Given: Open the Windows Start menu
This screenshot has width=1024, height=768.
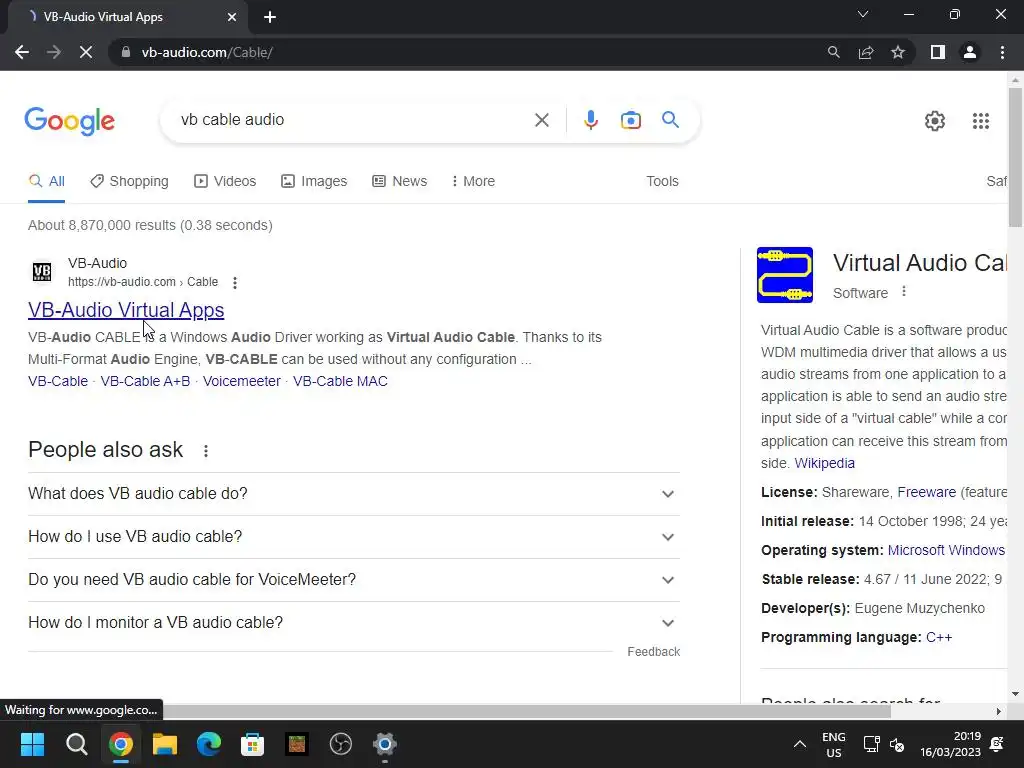Looking at the screenshot, I should point(32,744).
